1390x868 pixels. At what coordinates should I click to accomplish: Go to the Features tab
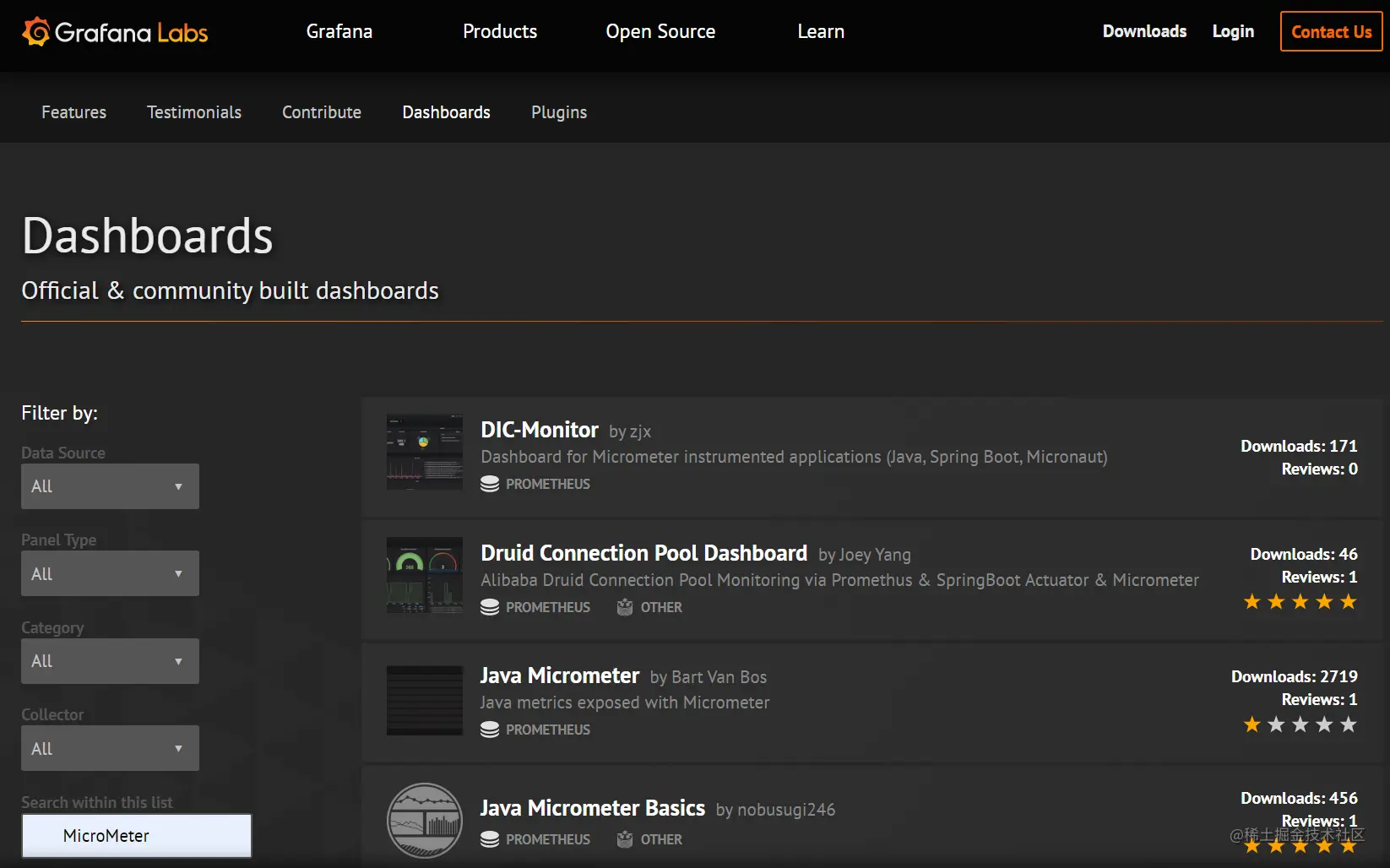coord(74,112)
